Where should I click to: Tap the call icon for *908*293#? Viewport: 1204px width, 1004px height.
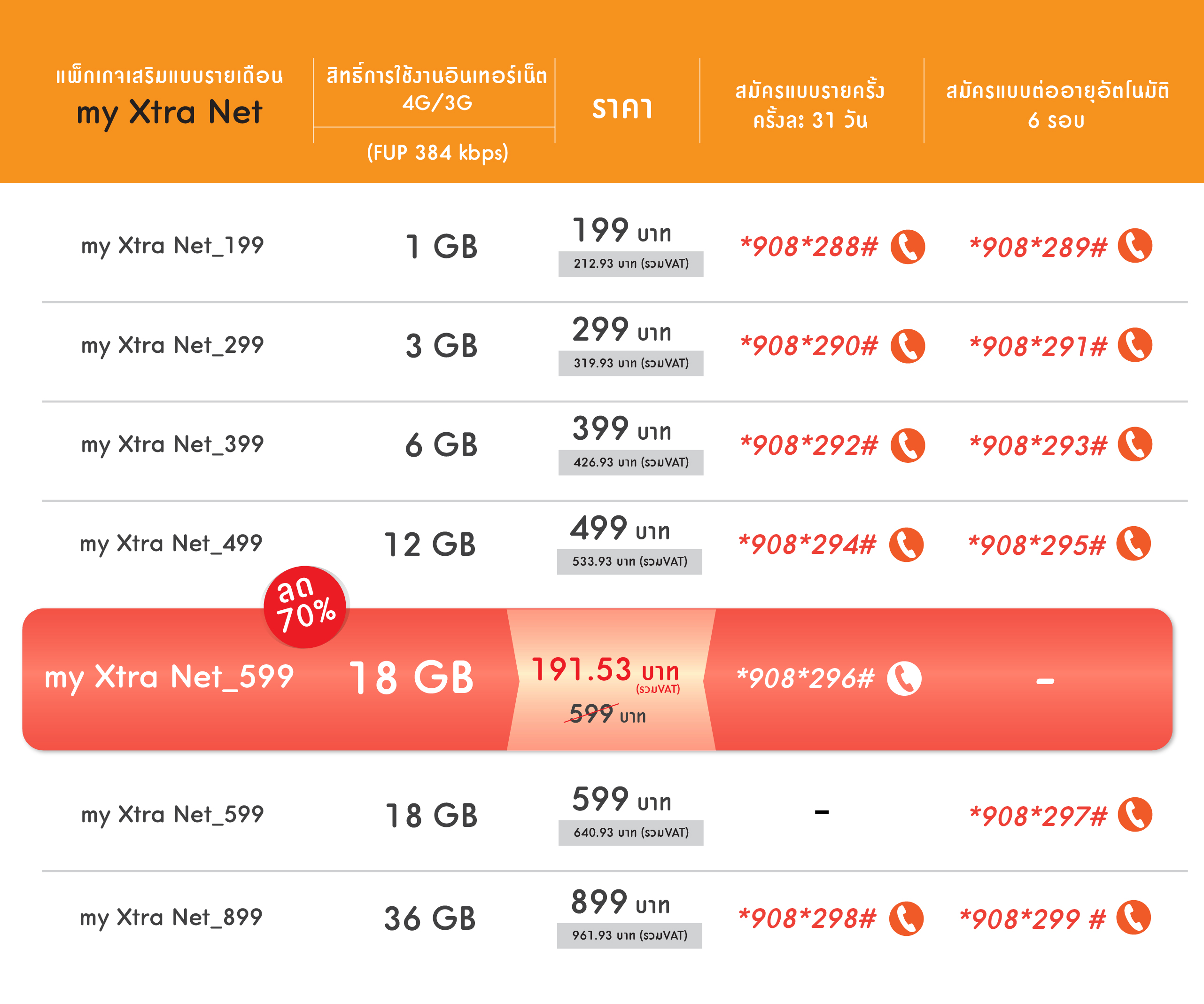pos(1135,444)
